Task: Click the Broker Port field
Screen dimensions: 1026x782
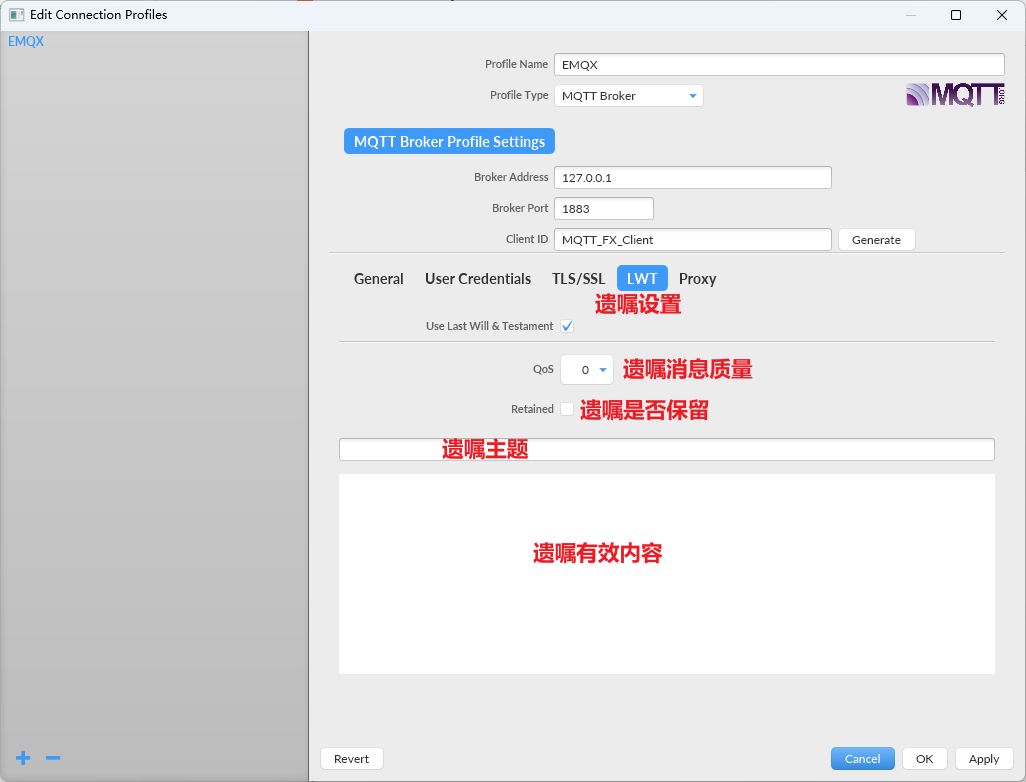Action: coord(603,209)
